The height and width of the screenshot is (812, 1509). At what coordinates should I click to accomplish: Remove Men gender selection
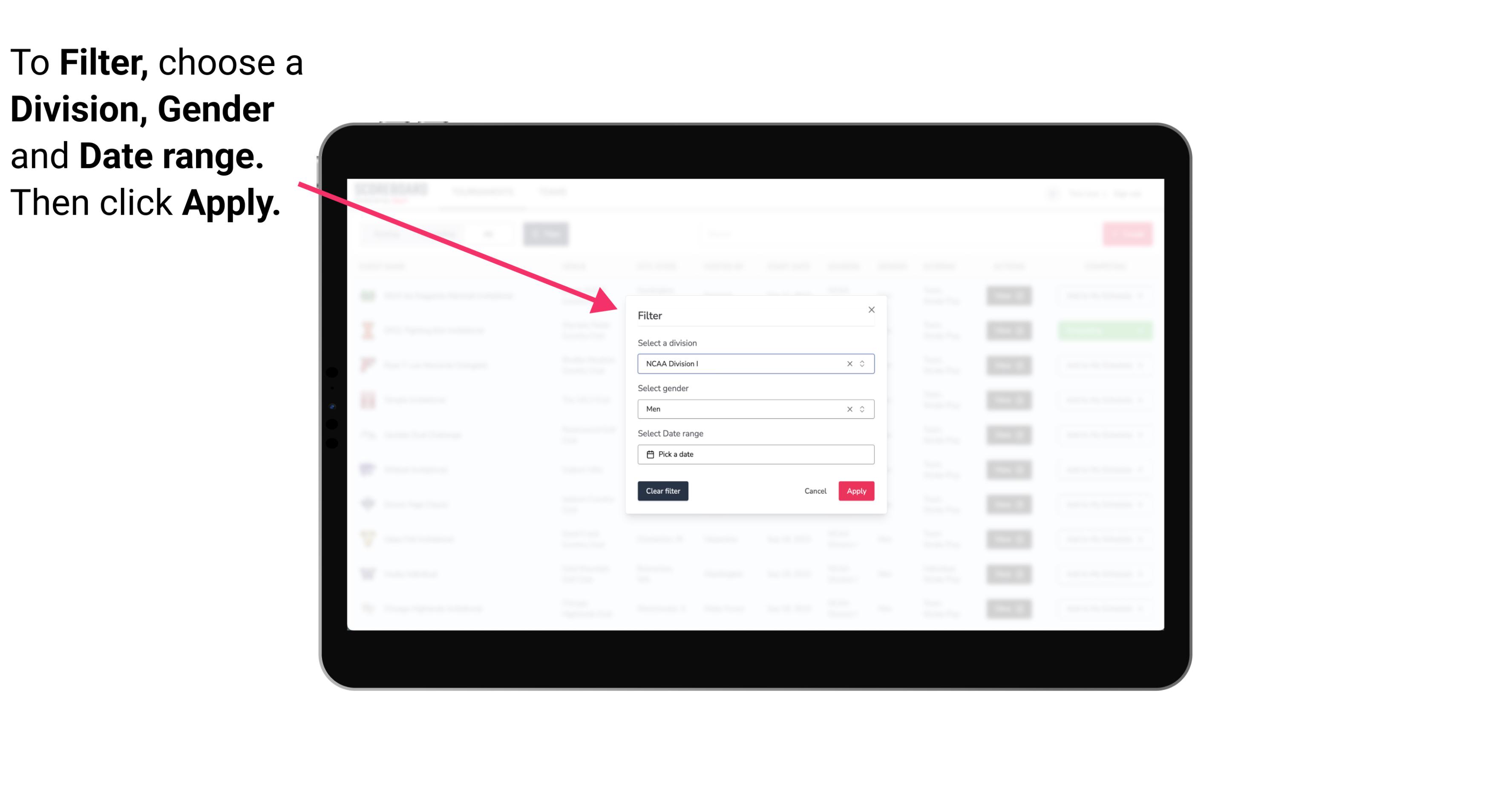[848, 409]
